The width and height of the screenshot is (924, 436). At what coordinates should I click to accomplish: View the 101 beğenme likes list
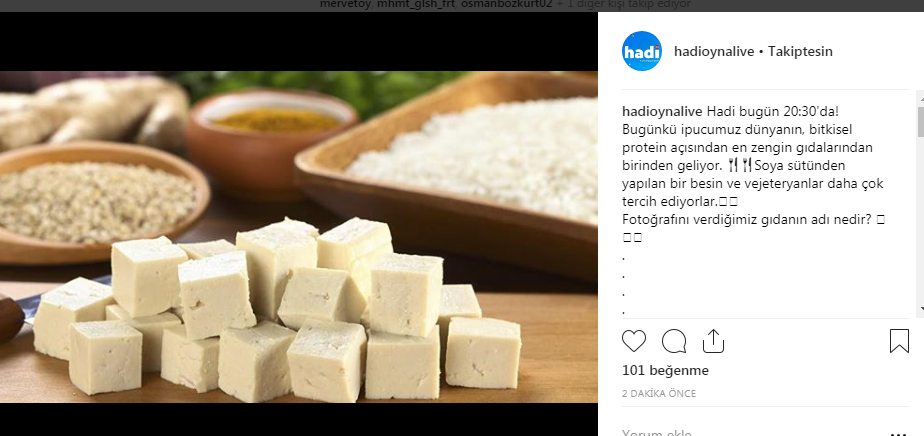pyautogui.click(x=665, y=370)
